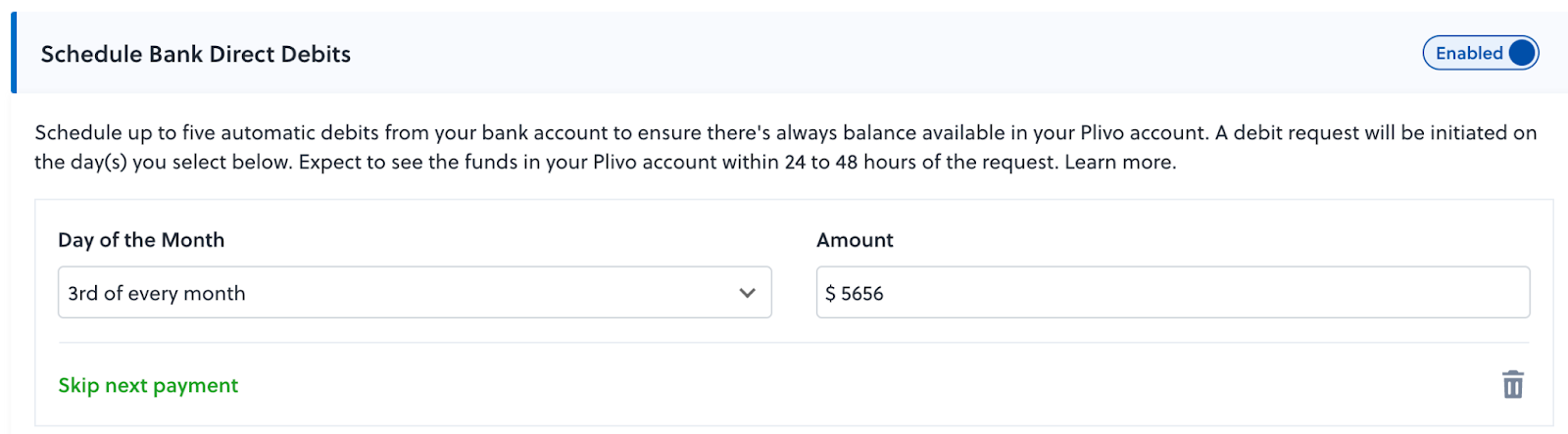Open the Day of the Month dropdown
1568x434 pixels.
point(415,292)
